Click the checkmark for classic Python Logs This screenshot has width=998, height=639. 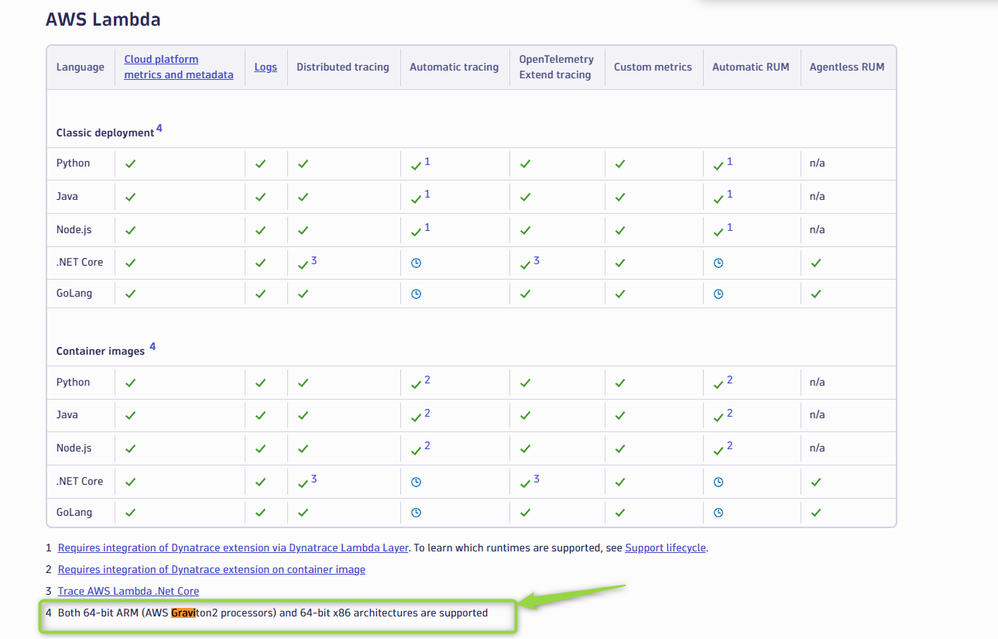(x=260, y=164)
